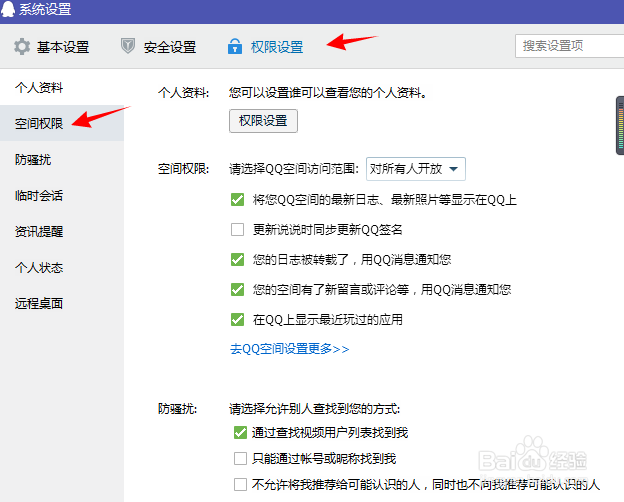Click the 权限设置 button under 个人资料
The width and height of the screenshot is (624, 502).
(x=263, y=121)
